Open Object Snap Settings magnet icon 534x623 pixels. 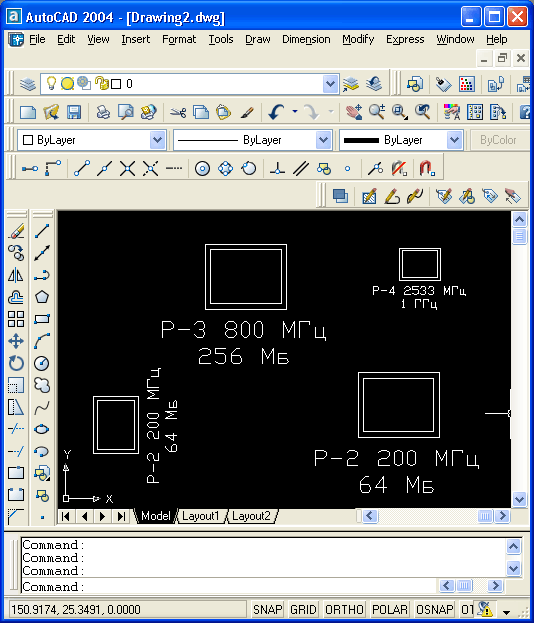click(427, 168)
